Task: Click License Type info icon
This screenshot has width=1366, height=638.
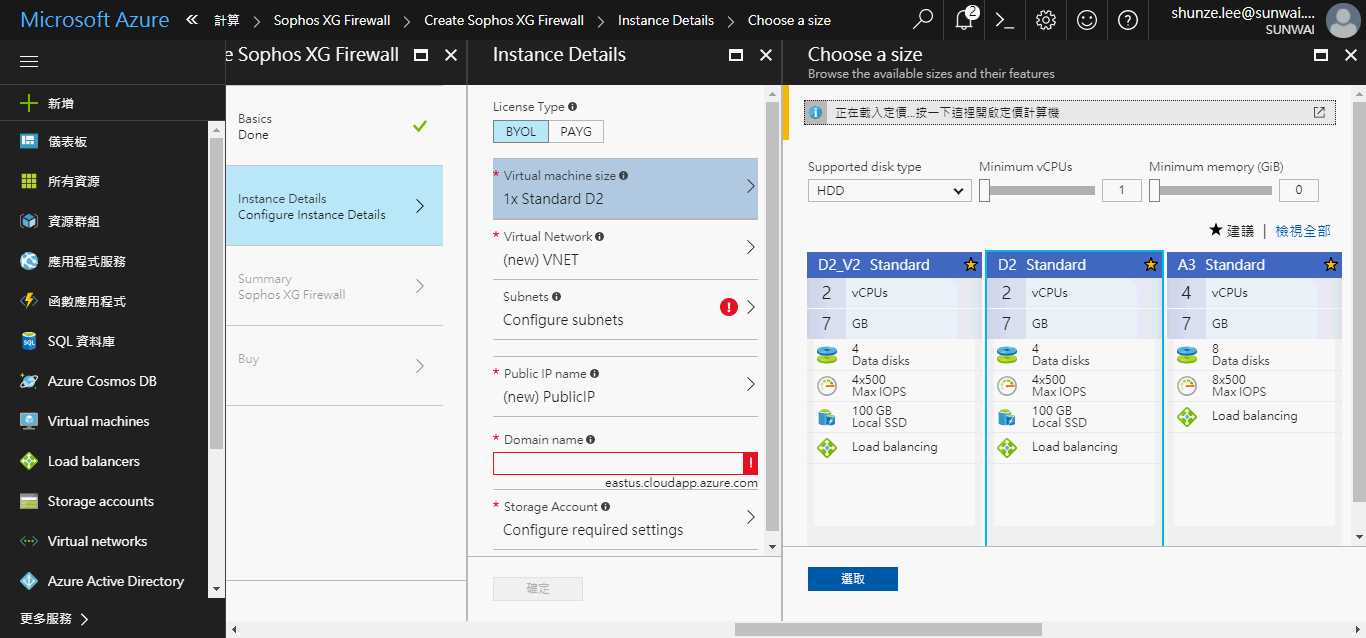Action: (x=573, y=106)
